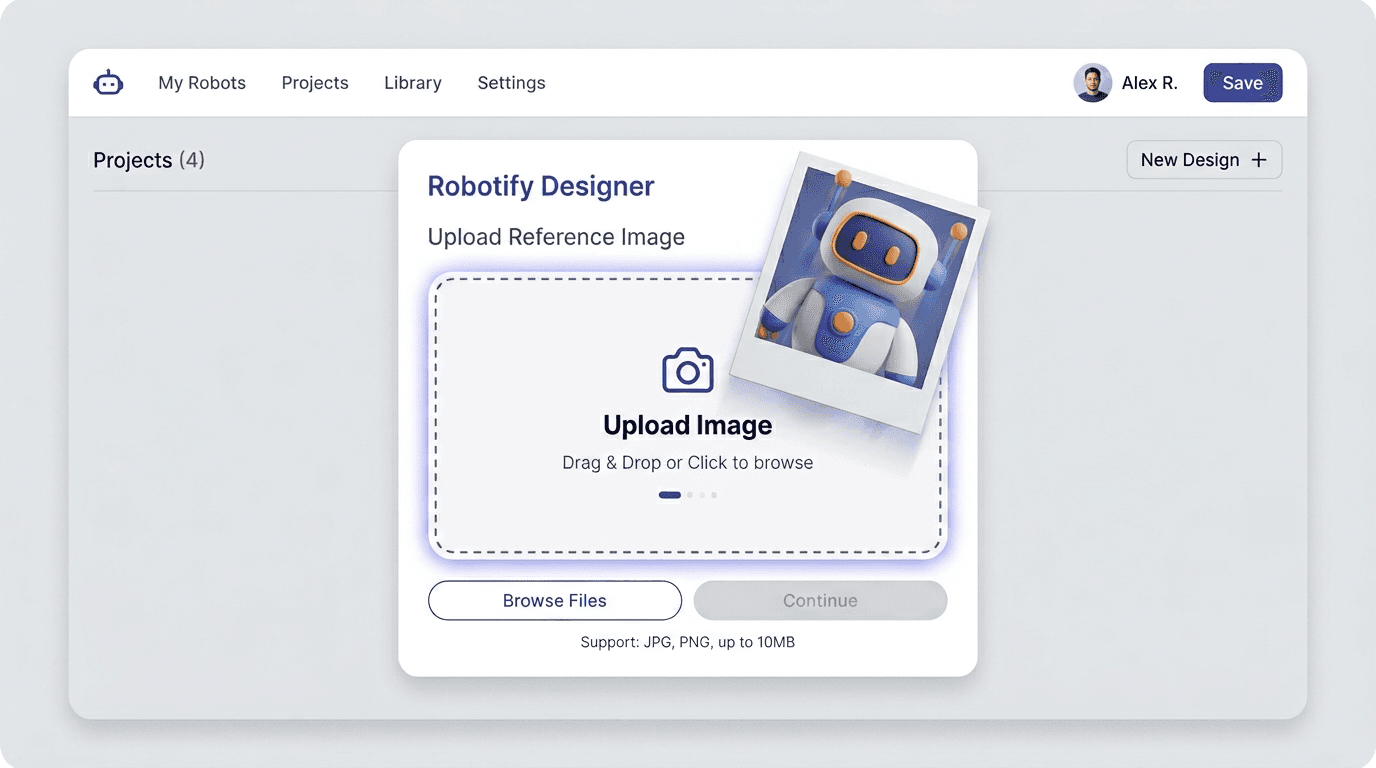Click the New Design button

pyautogui.click(x=1204, y=159)
